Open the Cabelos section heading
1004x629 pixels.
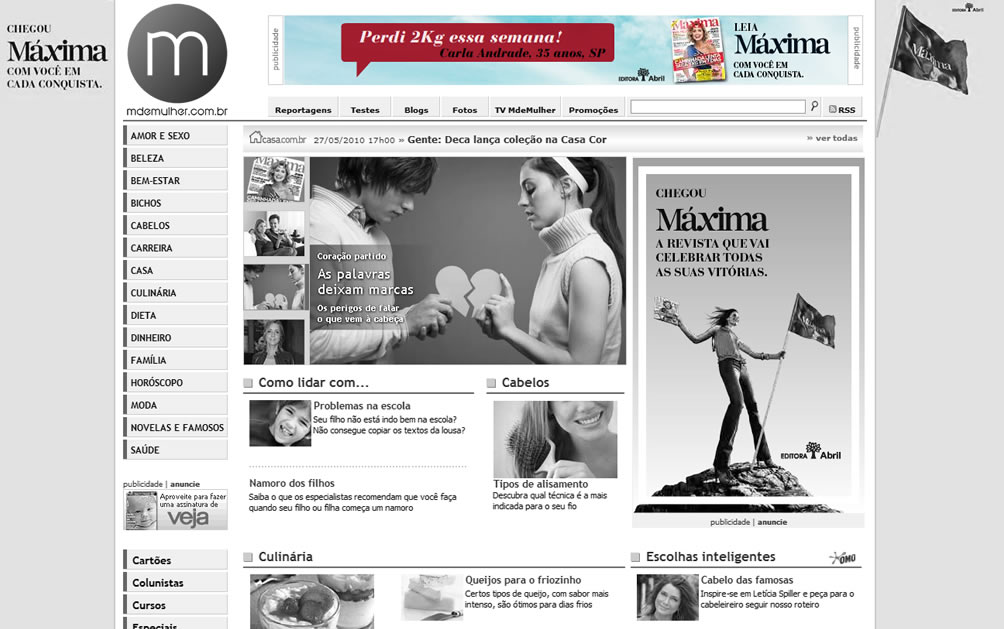(x=525, y=382)
